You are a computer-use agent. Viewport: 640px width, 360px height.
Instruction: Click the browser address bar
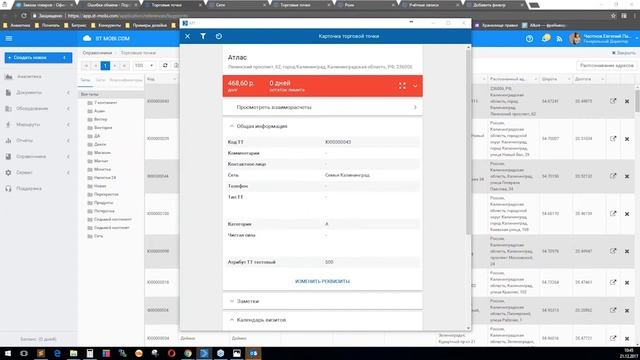(318, 16)
